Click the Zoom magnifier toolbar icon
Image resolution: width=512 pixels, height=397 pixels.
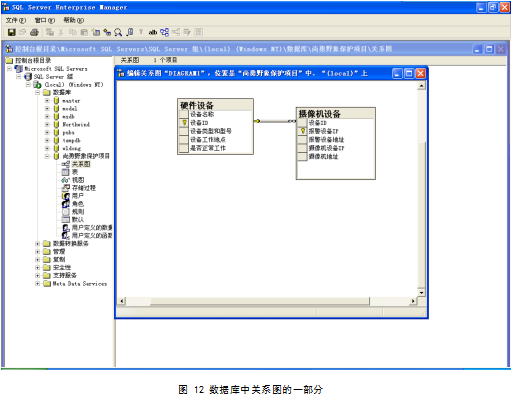(118, 32)
